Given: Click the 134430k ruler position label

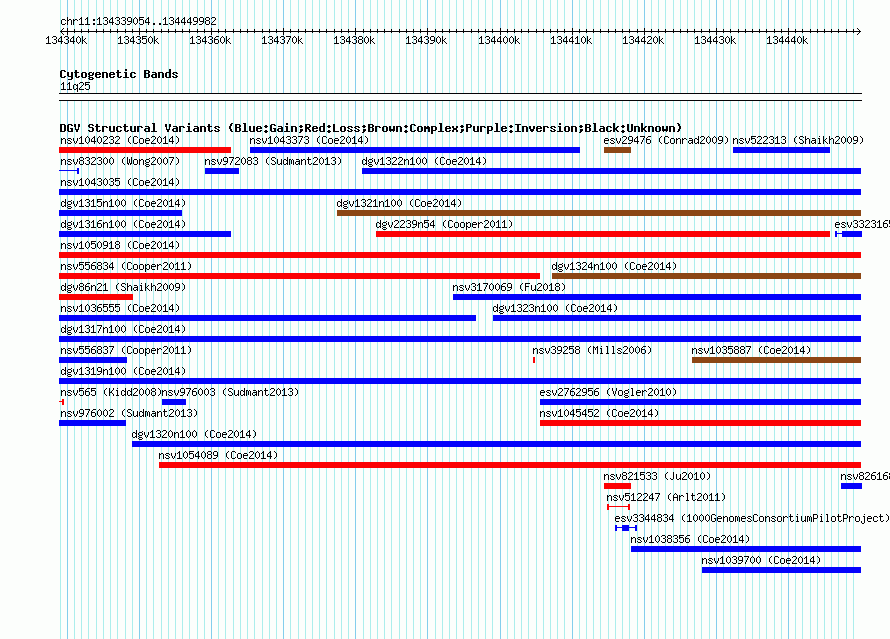Looking at the screenshot, I should [715, 40].
